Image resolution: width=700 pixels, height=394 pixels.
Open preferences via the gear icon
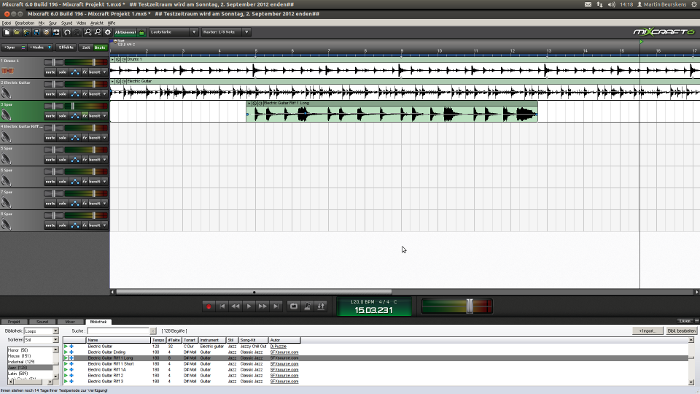[108, 32]
